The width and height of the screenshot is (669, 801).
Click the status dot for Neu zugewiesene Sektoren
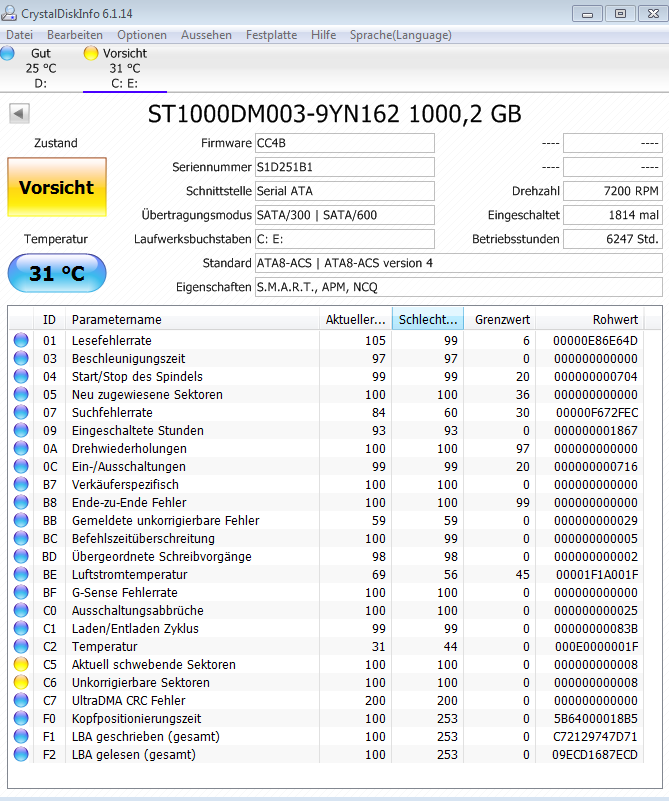21,394
